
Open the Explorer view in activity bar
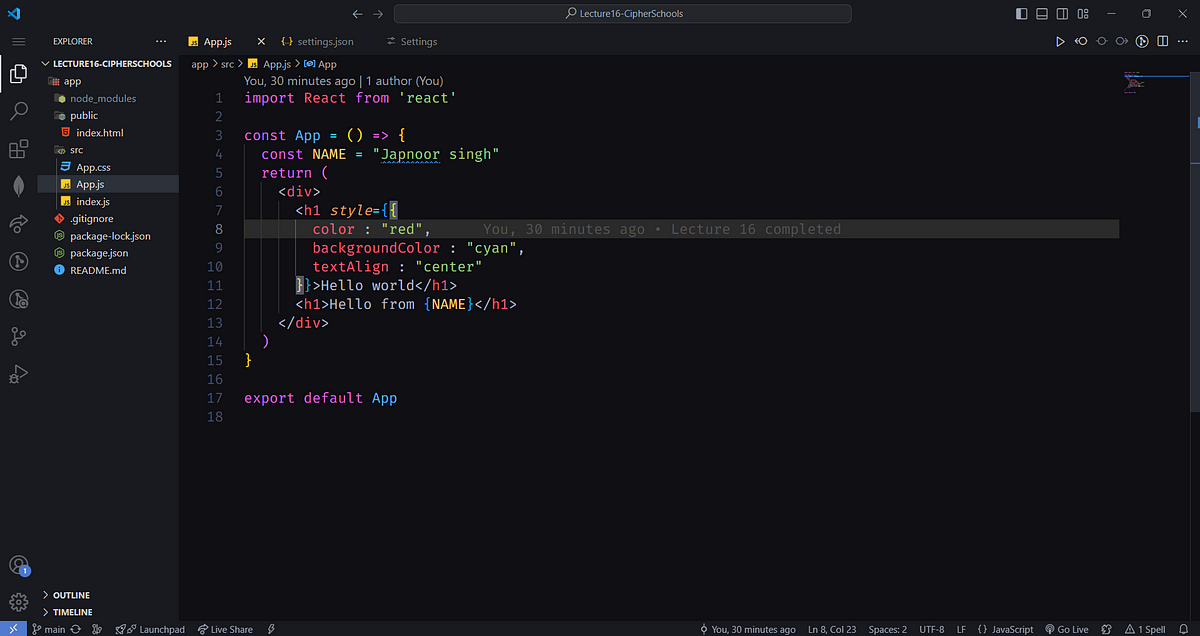(18, 74)
